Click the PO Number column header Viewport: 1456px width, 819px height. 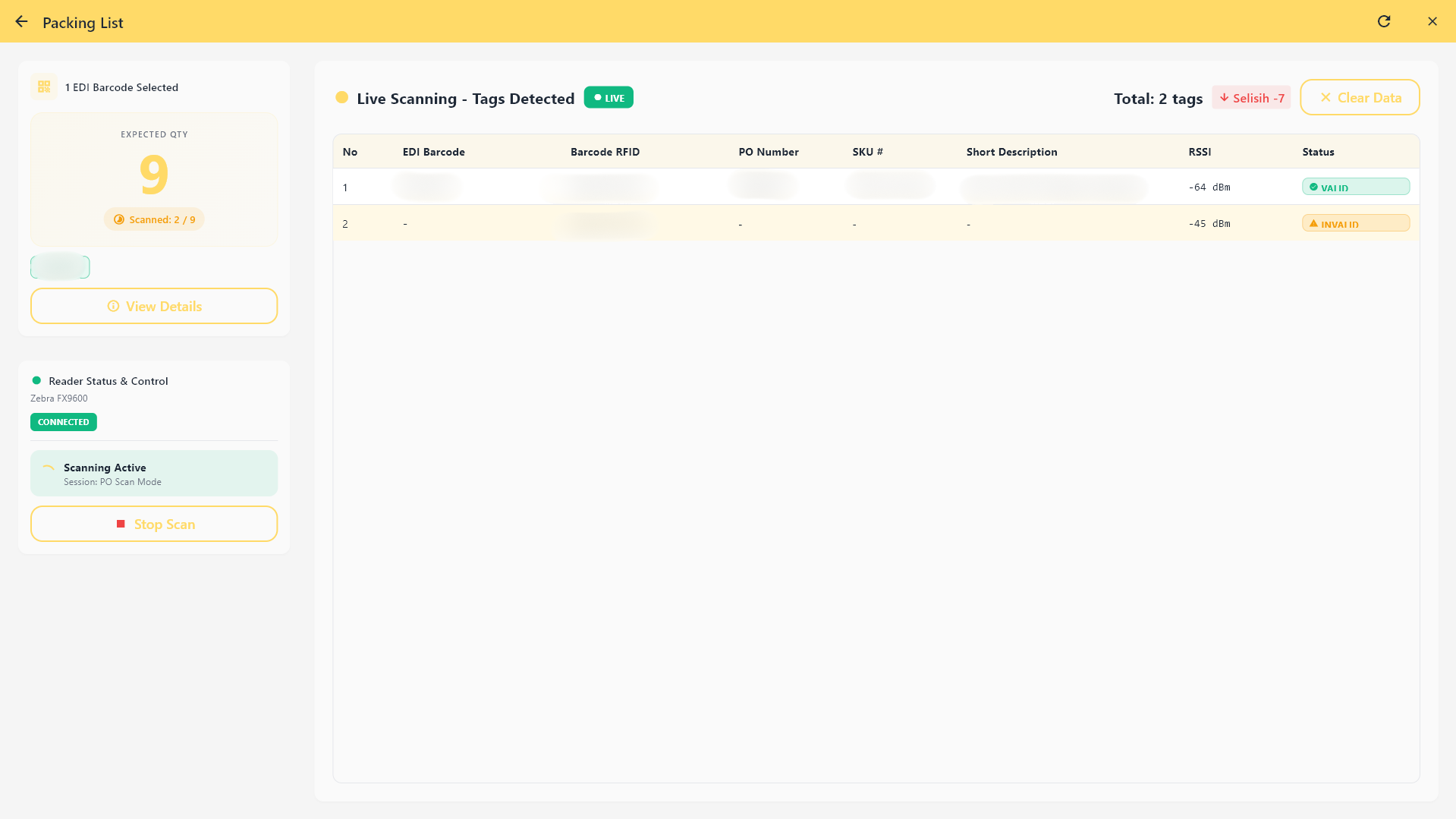[768, 152]
